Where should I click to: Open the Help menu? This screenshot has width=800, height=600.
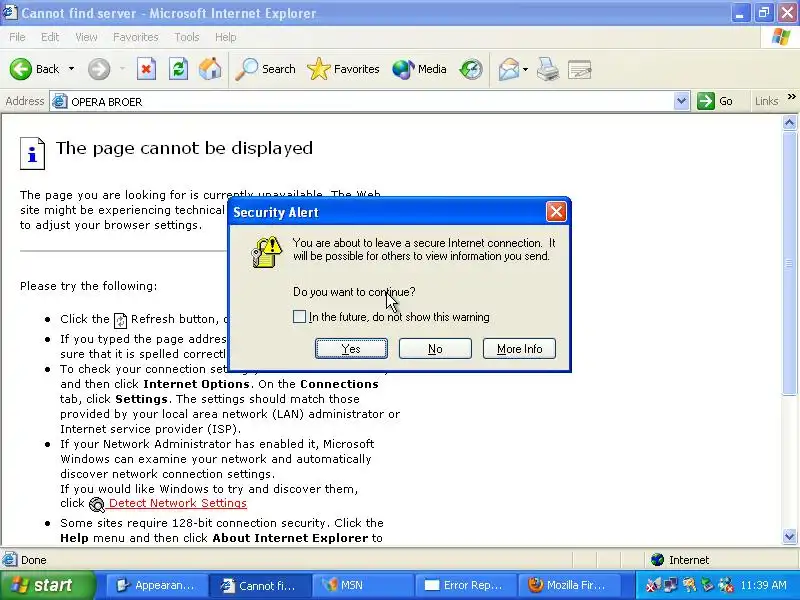pos(226,37)
